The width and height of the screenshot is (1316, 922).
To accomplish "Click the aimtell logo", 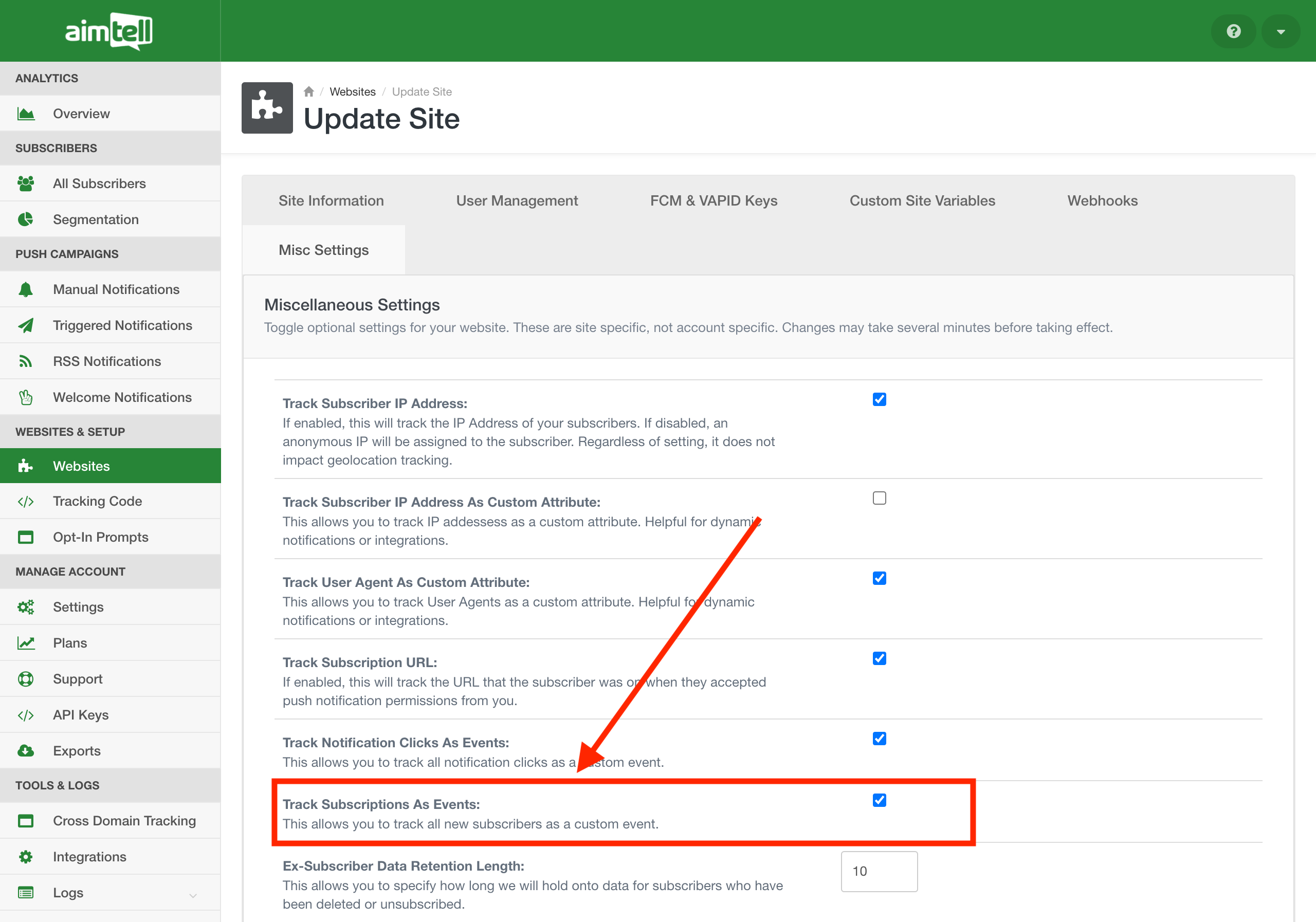I will pos(109,31).
